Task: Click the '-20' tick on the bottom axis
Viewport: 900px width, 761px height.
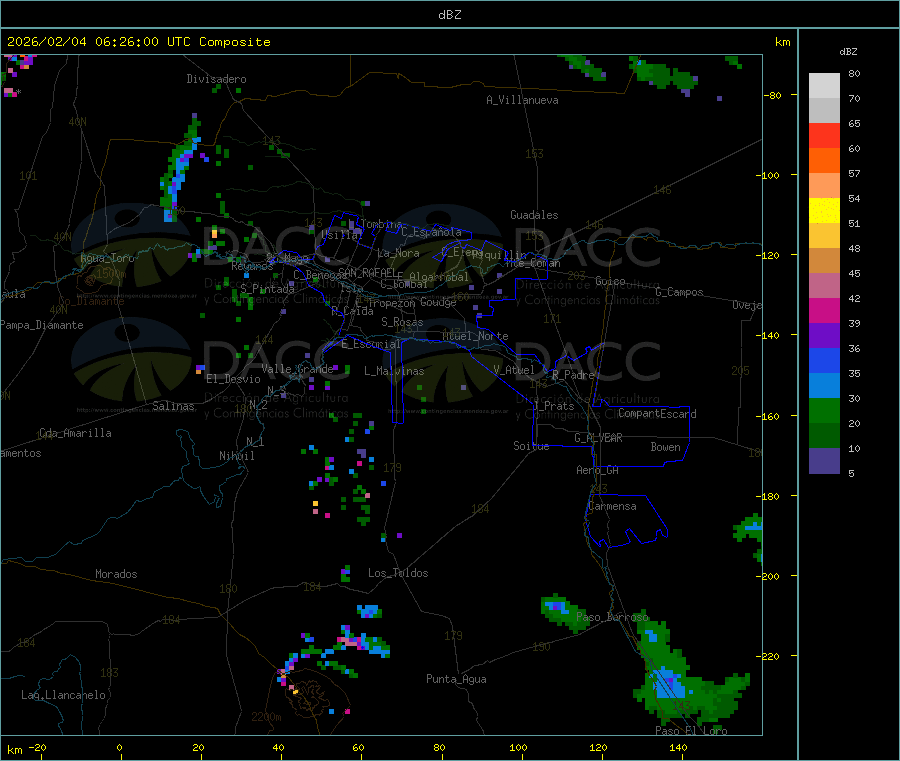Action: point(37,747)
